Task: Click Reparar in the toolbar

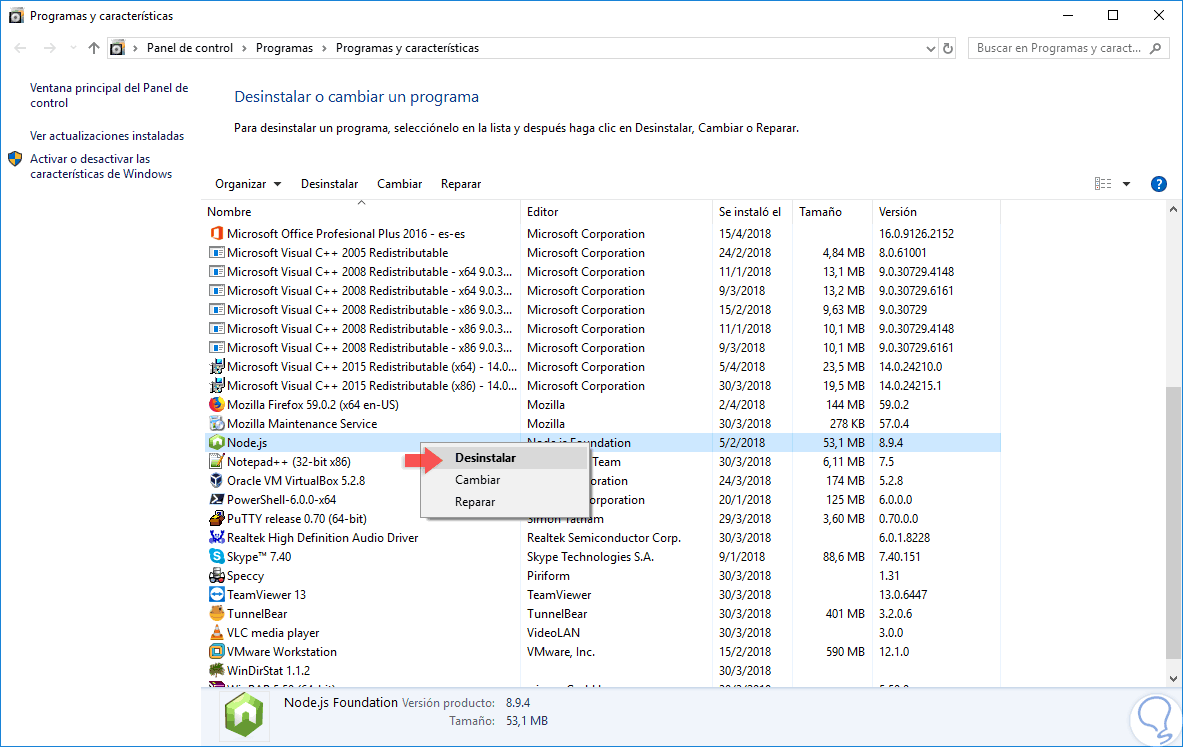Action: point(461,184)
